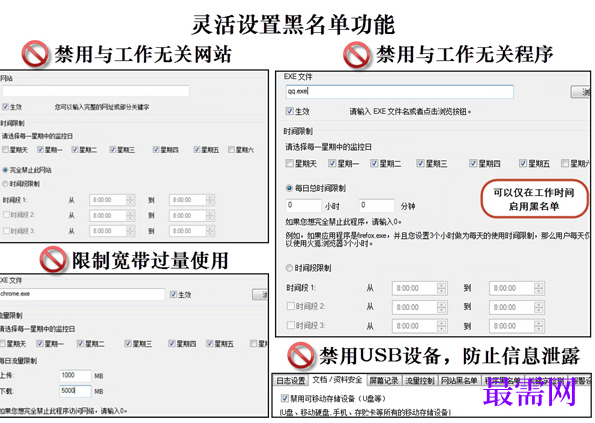Viewport: 595px width, 423px height.
Task: Click the EXE field containing chrome.exe
Action: point(82,294)
